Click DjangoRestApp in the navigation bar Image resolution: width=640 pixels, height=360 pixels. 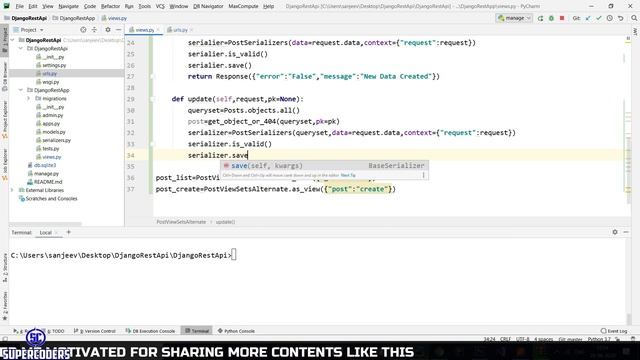point(74,18)
